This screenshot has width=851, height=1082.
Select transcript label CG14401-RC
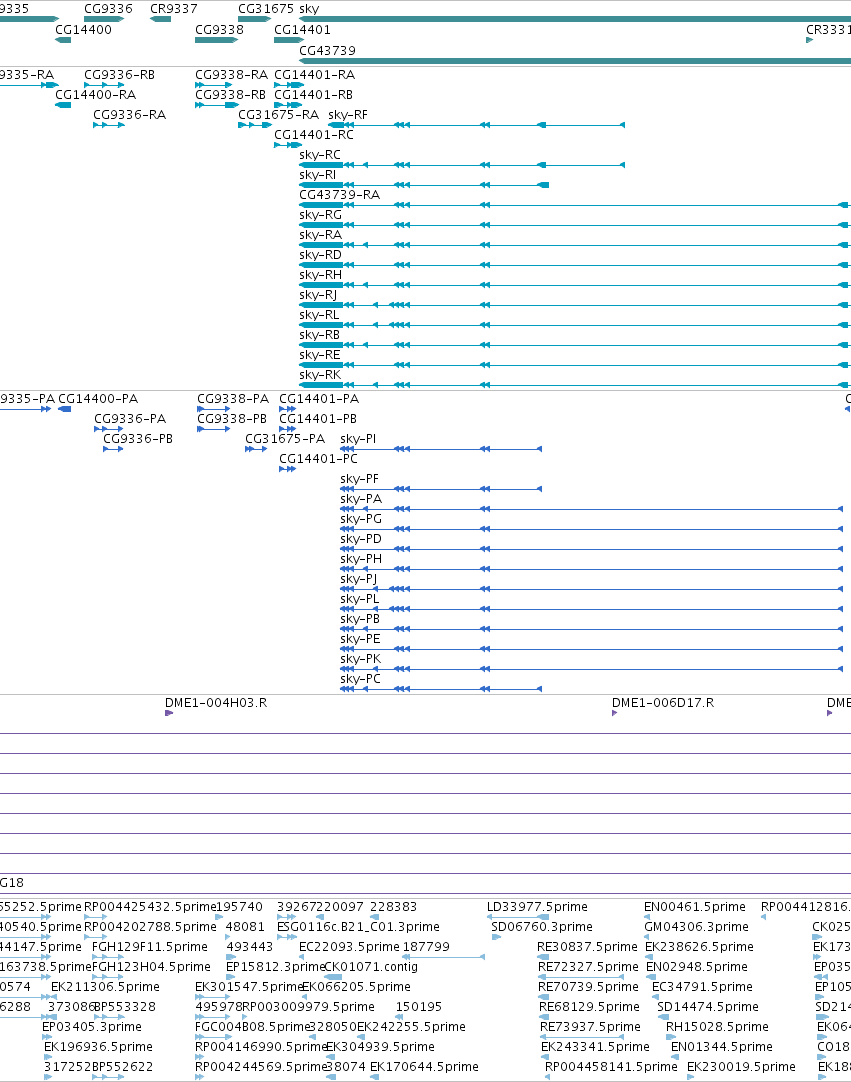pyautogui.click(x=314, y=135)
